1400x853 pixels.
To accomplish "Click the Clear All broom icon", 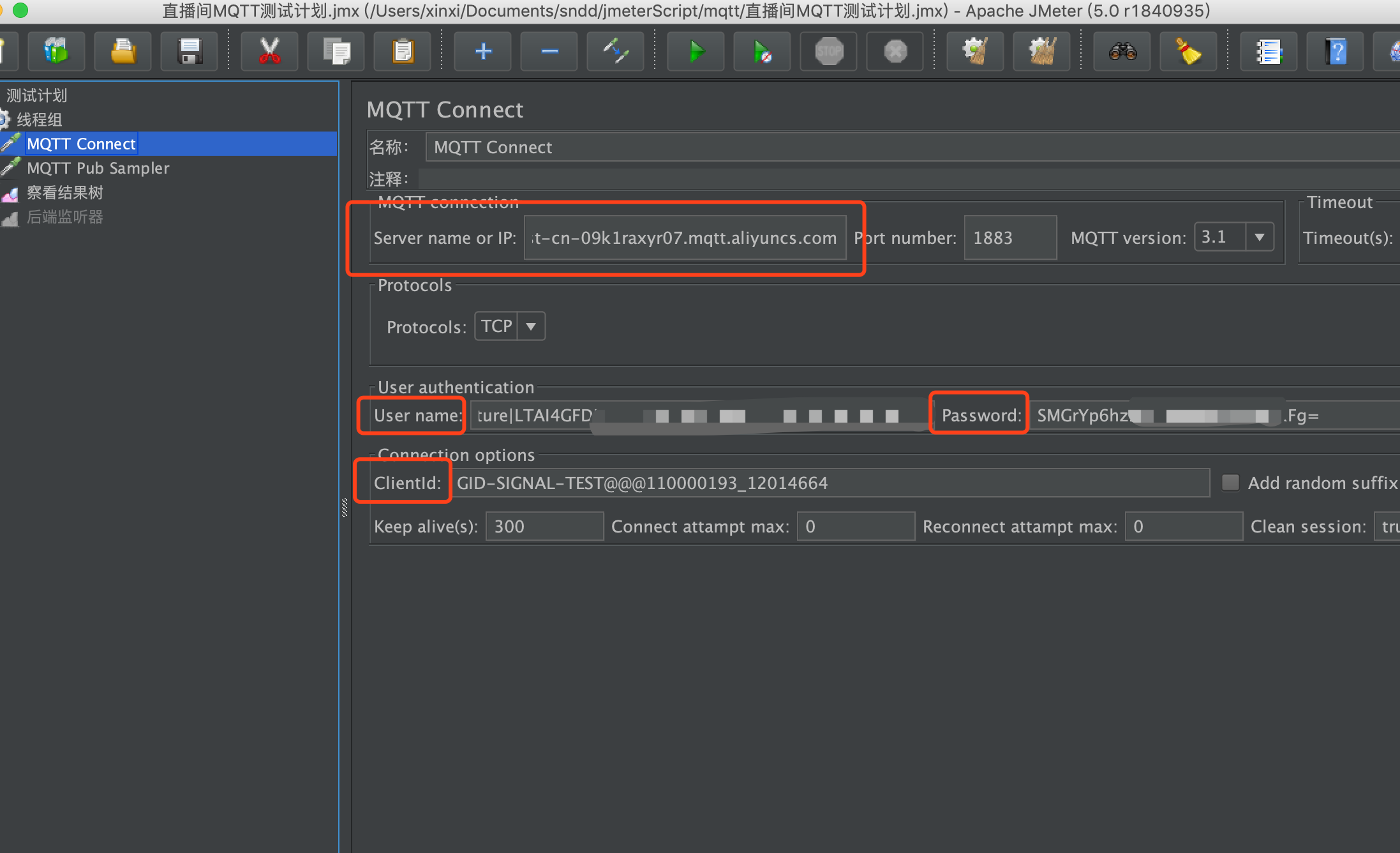I will pyautogui.click(x=1042, y=52).
